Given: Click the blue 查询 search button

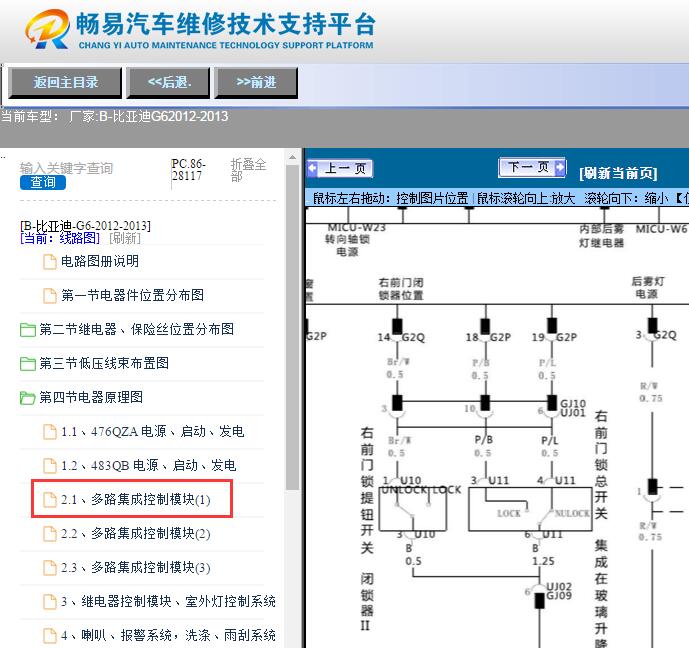Looking at the screenshot, I should point(43,182).
